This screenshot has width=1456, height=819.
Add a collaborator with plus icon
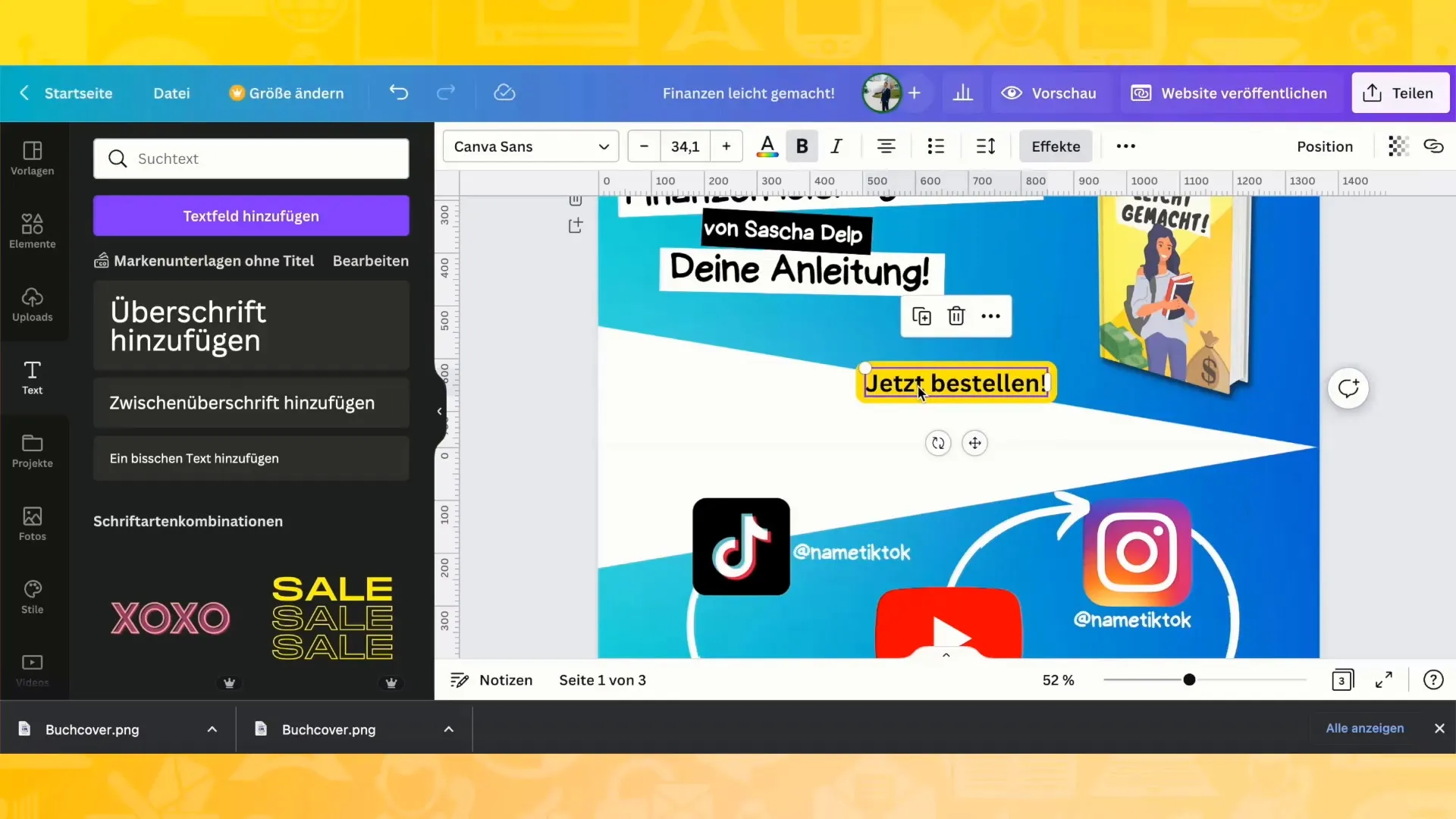tap(915, 93)
